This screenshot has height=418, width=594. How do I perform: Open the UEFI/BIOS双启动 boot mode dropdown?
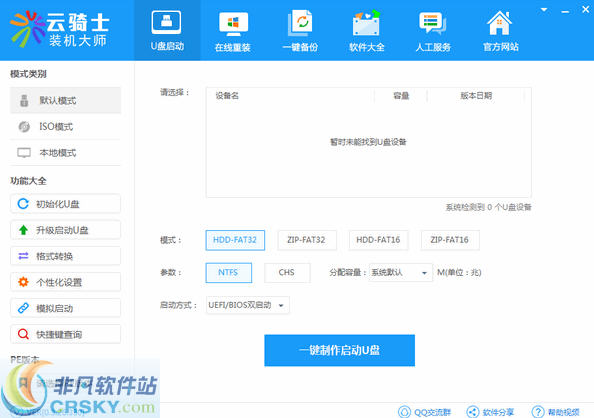pos(247,305)
